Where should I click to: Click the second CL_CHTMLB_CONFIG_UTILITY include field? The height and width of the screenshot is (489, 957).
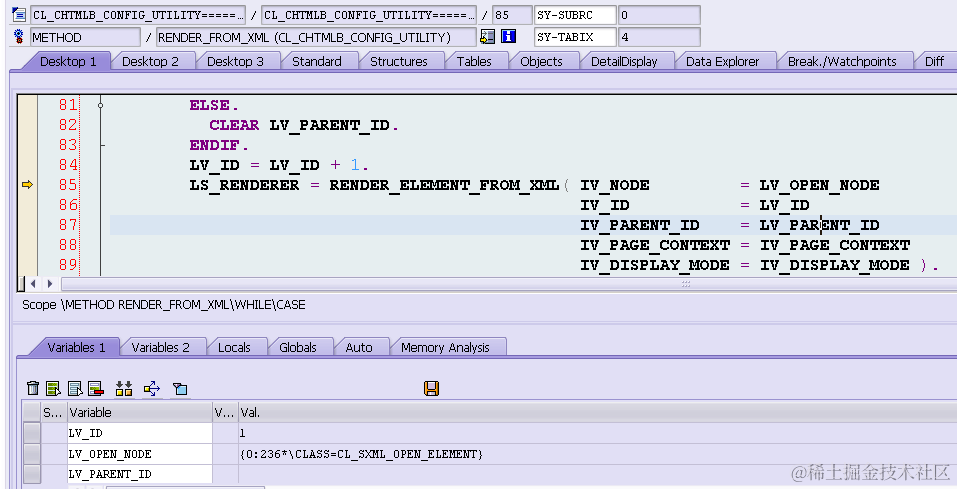coord(369,15)
